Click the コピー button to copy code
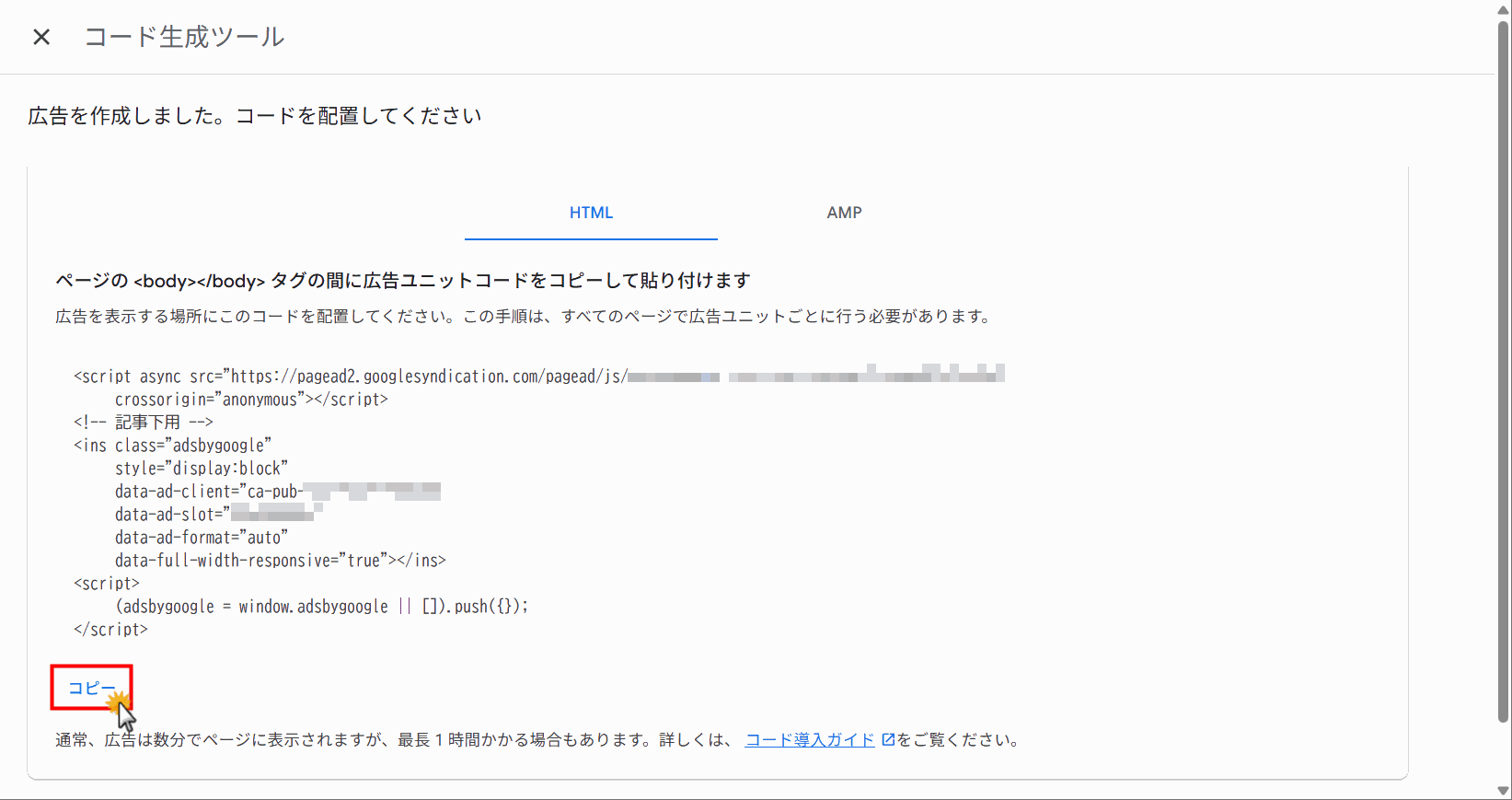The width and height of the screenshot is (1512, 800). click(92, 688)
